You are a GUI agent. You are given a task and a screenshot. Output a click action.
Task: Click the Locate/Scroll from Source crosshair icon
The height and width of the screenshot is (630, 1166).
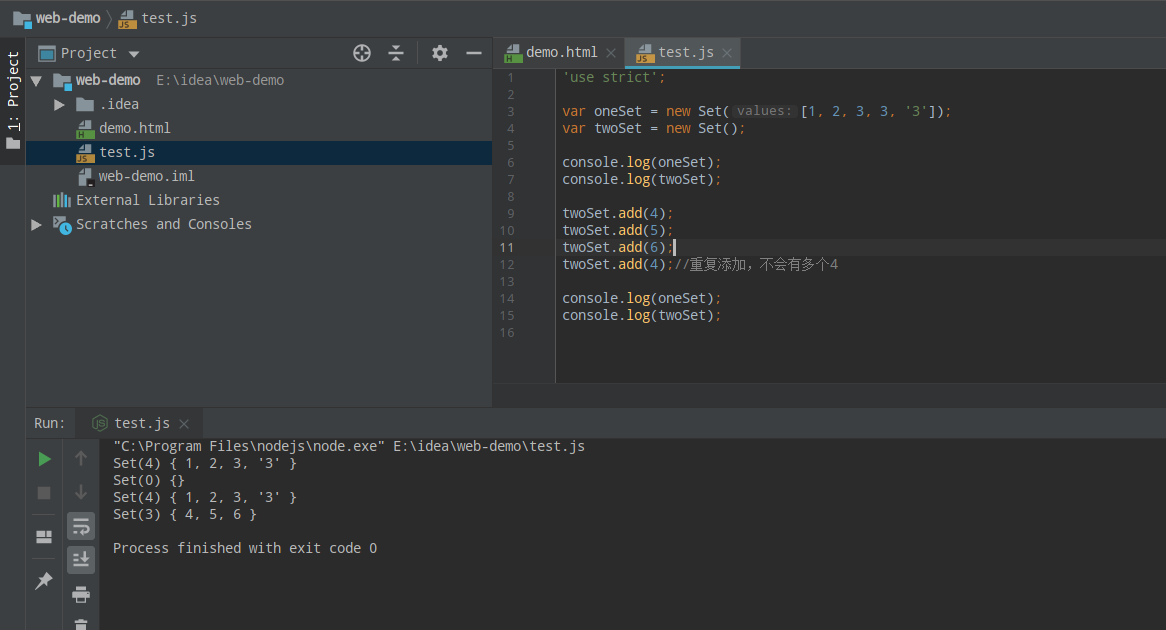tap(362, 53)
